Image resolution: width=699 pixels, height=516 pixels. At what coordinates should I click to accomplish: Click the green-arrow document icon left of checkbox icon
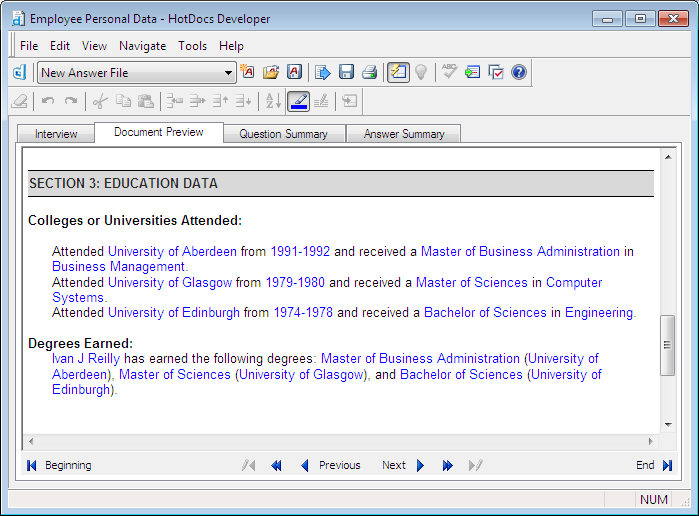(473, 72)
